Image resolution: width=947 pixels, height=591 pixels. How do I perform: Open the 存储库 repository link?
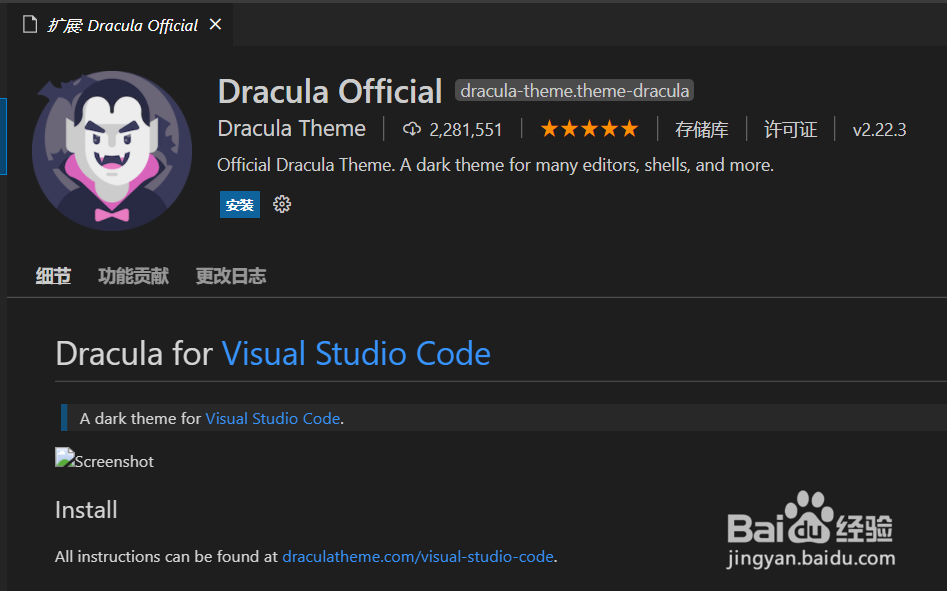click(x=702, y=129)
